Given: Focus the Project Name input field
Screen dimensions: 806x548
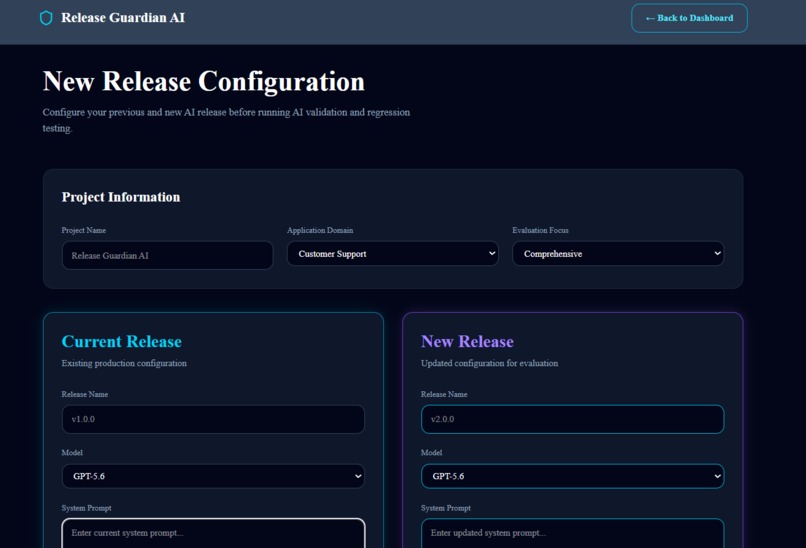Looking at the screenshot, I should pos(168,255).
